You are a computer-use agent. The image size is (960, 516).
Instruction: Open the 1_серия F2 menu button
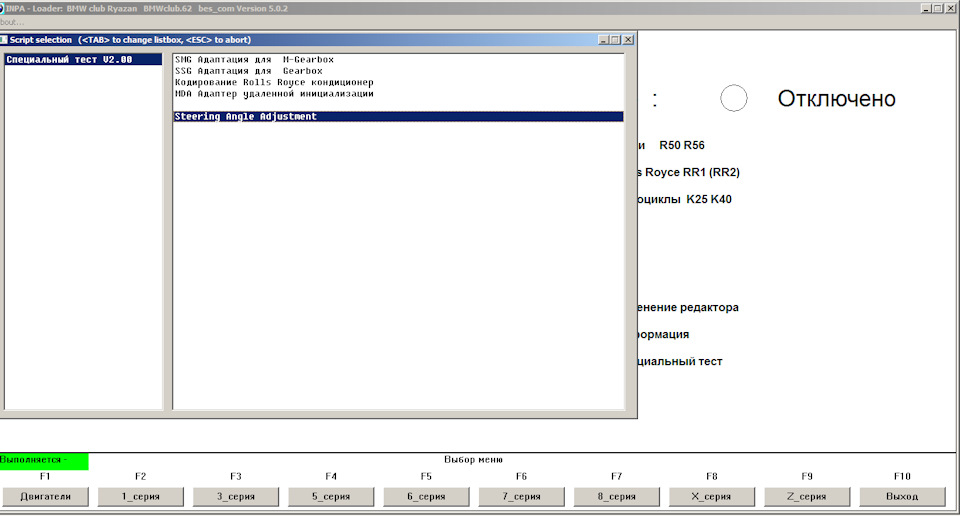141,496
